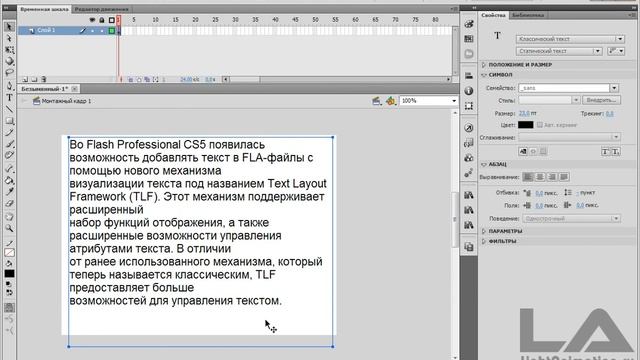Viewport: 640px width, 360px height.
Task: Select the Brush tool
Action: [9, 144]
